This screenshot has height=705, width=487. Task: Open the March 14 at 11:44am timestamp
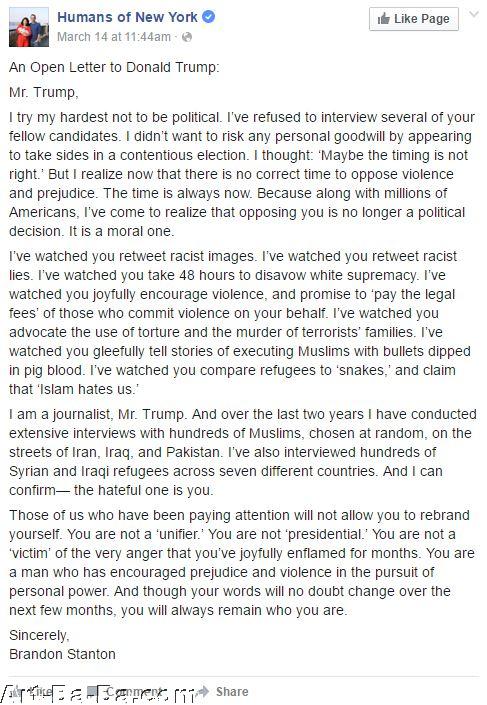(114, 37)
